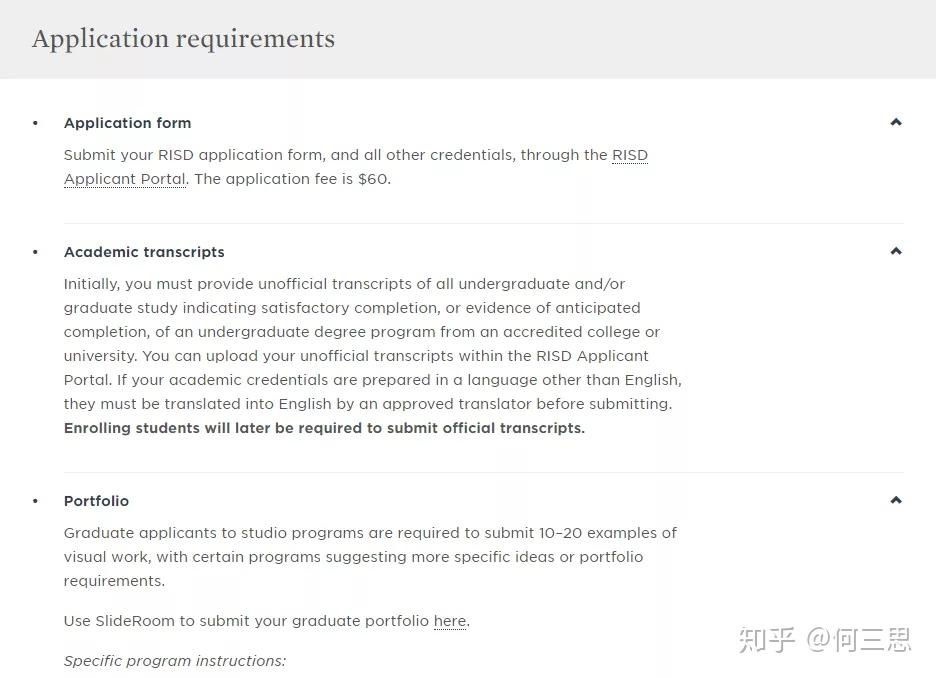
Task: Click the Application requirements page title
Action: coord(183,39)
